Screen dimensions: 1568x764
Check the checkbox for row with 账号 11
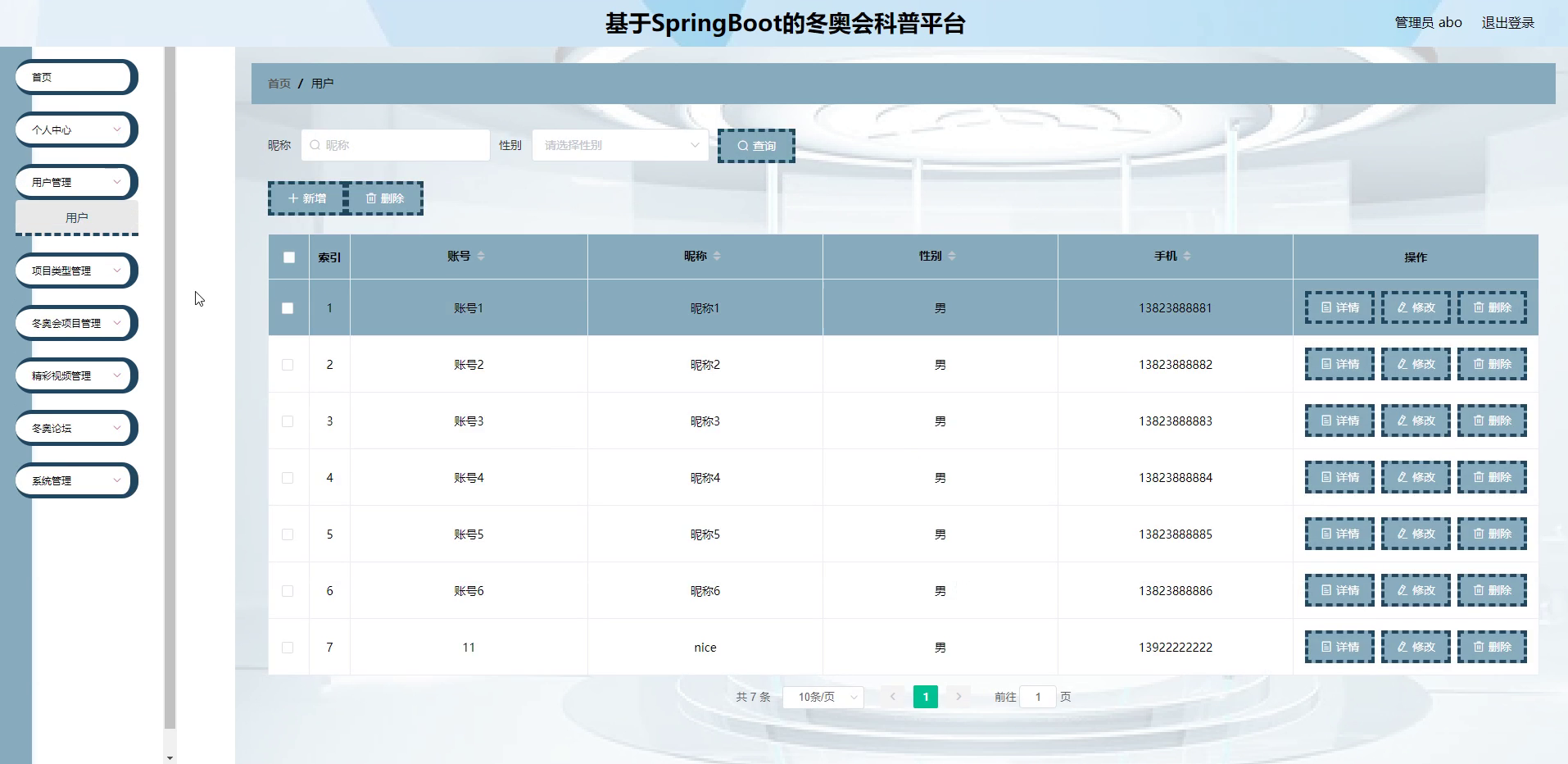pos(288,648)
